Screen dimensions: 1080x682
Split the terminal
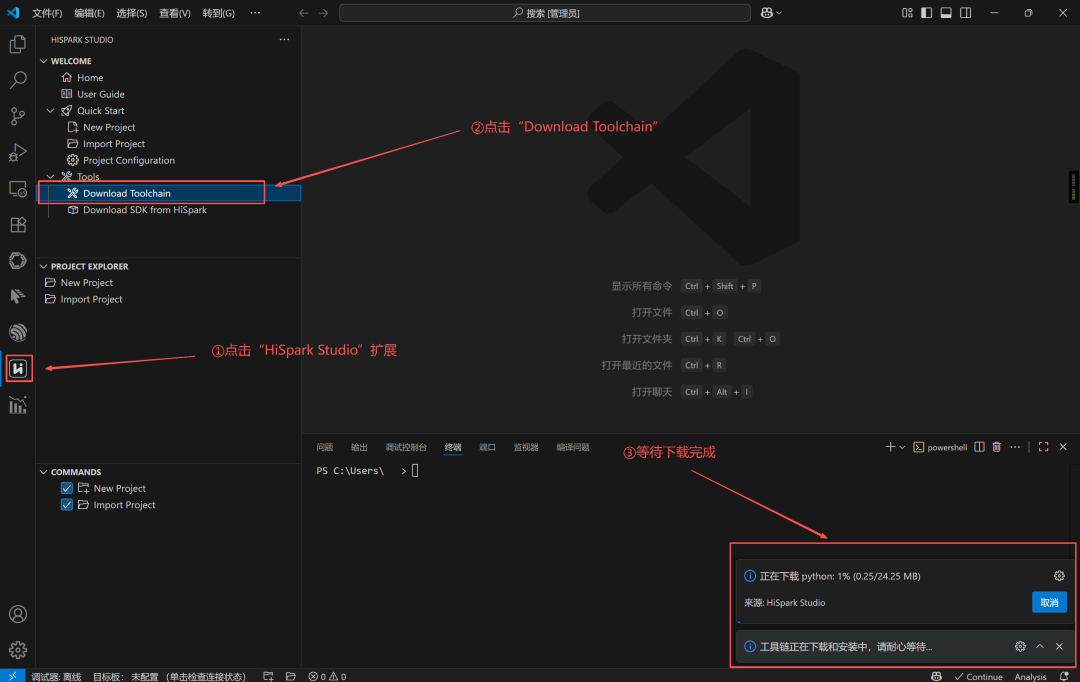(979, 447)
